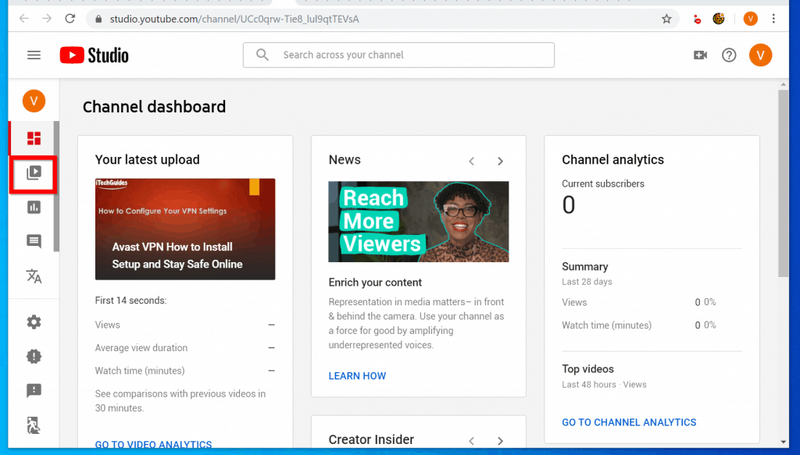The height and width of the screenshot is (455, 800).
Task: Click the page scrollbar down arrow
Action: coord(784,442)
